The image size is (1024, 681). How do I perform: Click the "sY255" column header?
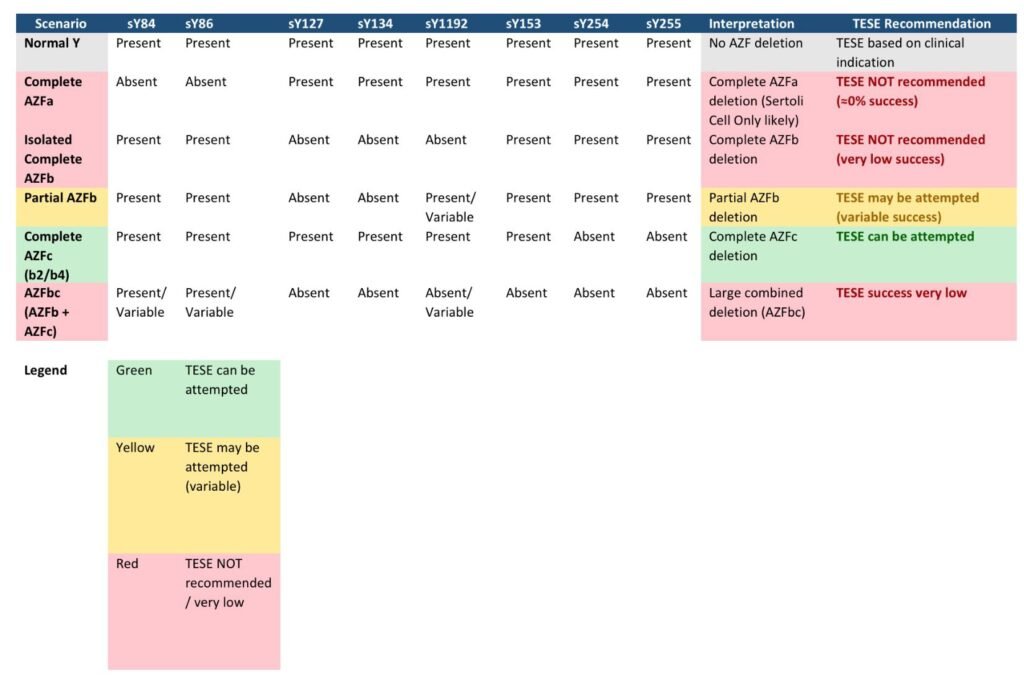click(x=666, y=23)
